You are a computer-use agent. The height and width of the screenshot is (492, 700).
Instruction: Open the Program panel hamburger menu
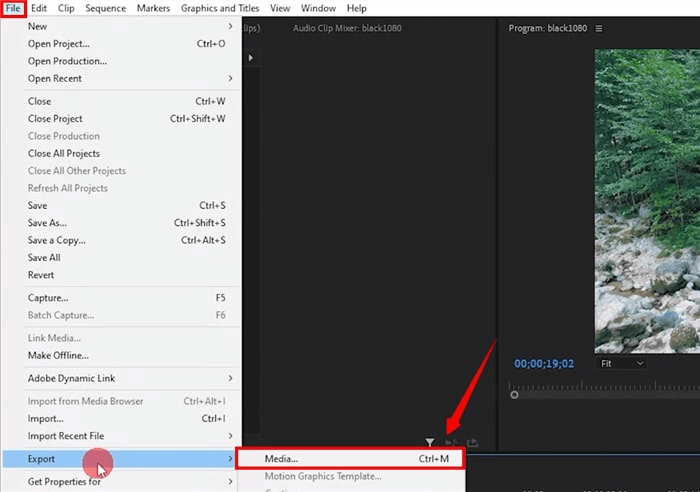pyautogui.click(x=599, y=29)
